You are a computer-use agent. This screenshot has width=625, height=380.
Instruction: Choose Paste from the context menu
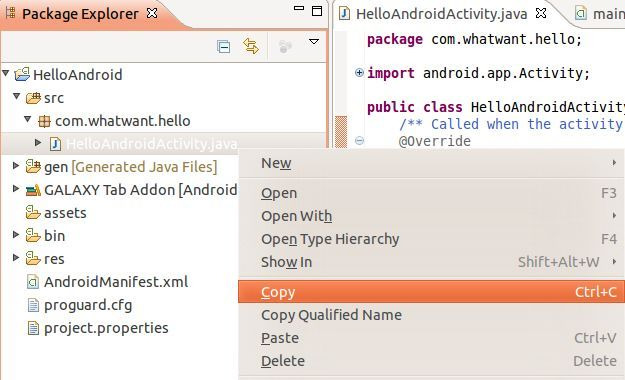(431, 338)
